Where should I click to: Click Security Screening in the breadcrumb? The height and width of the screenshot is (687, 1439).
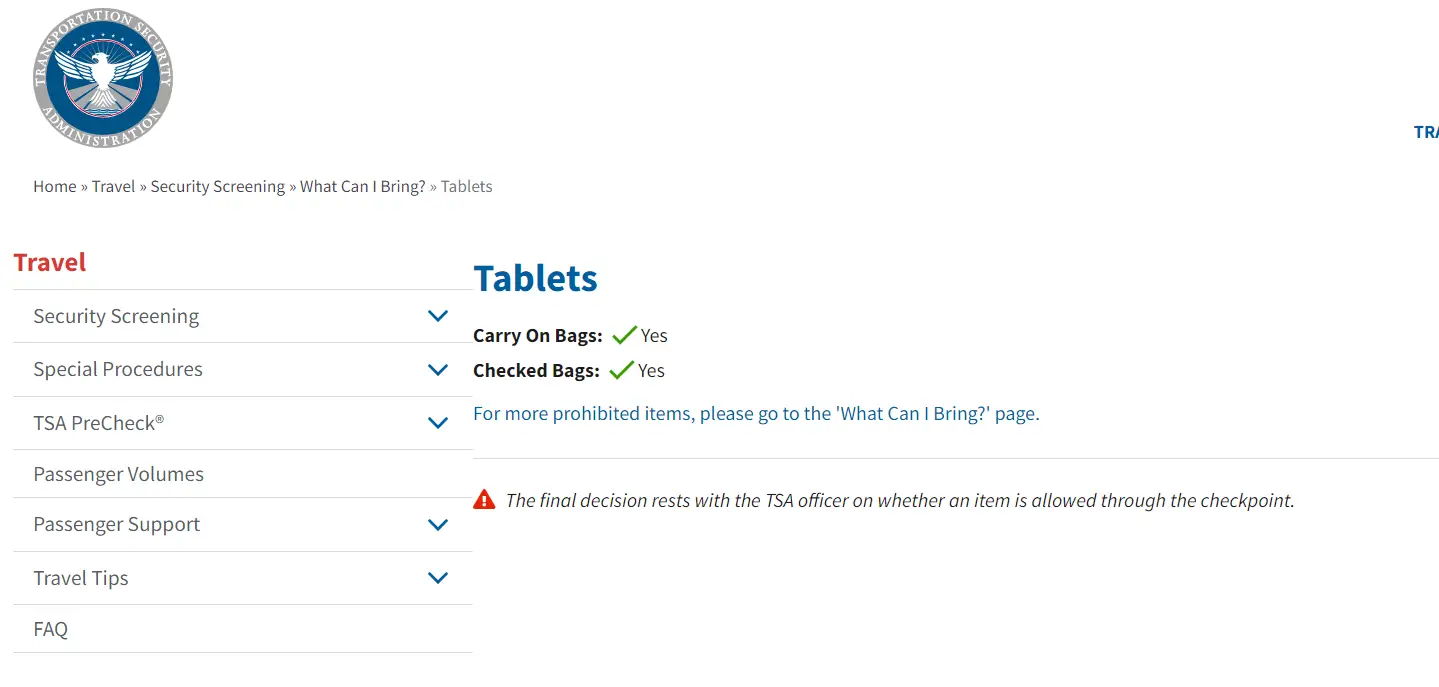pyautogui.click(x=217, y=186)
